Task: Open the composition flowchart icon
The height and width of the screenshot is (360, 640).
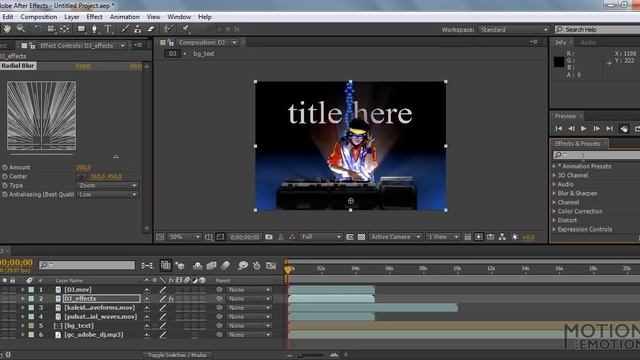Action: click(502, 237)
